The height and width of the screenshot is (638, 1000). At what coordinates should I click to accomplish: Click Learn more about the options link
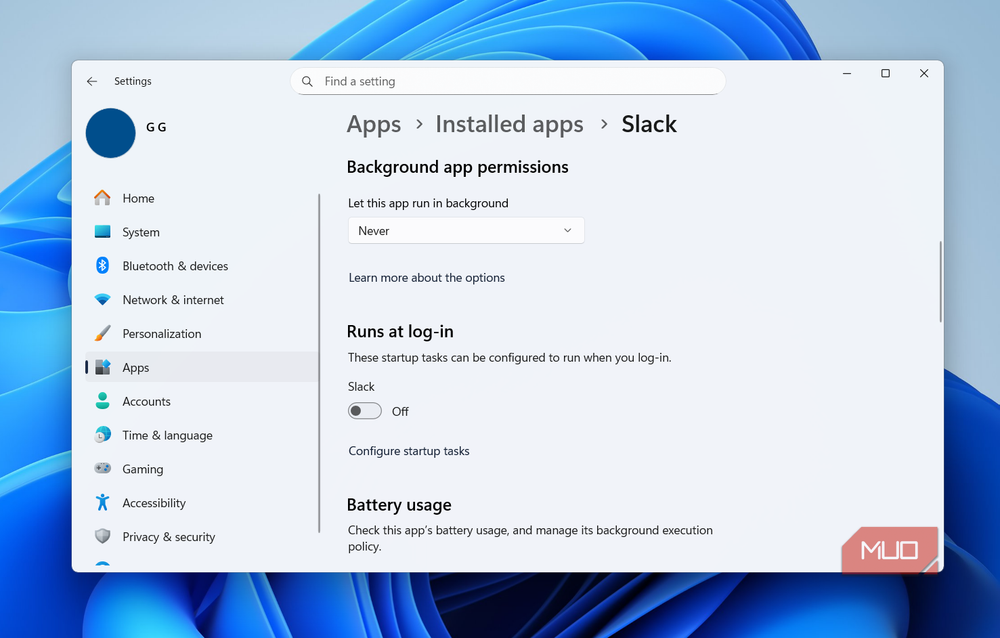427,278
